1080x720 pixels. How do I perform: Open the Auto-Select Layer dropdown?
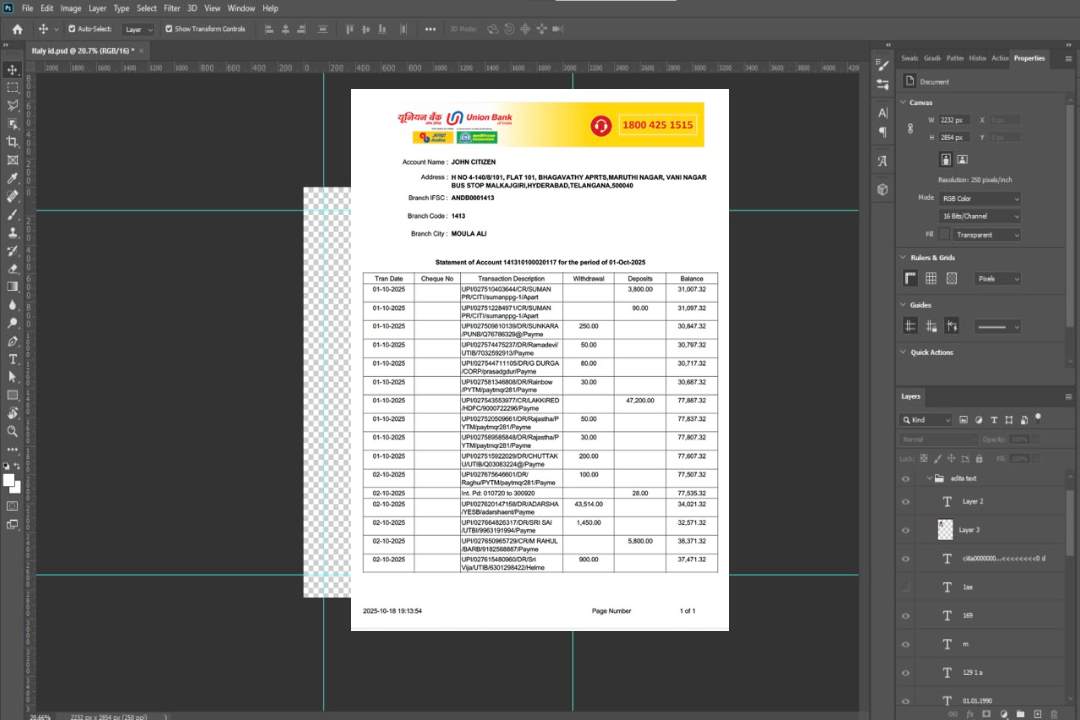click(138, 29)
